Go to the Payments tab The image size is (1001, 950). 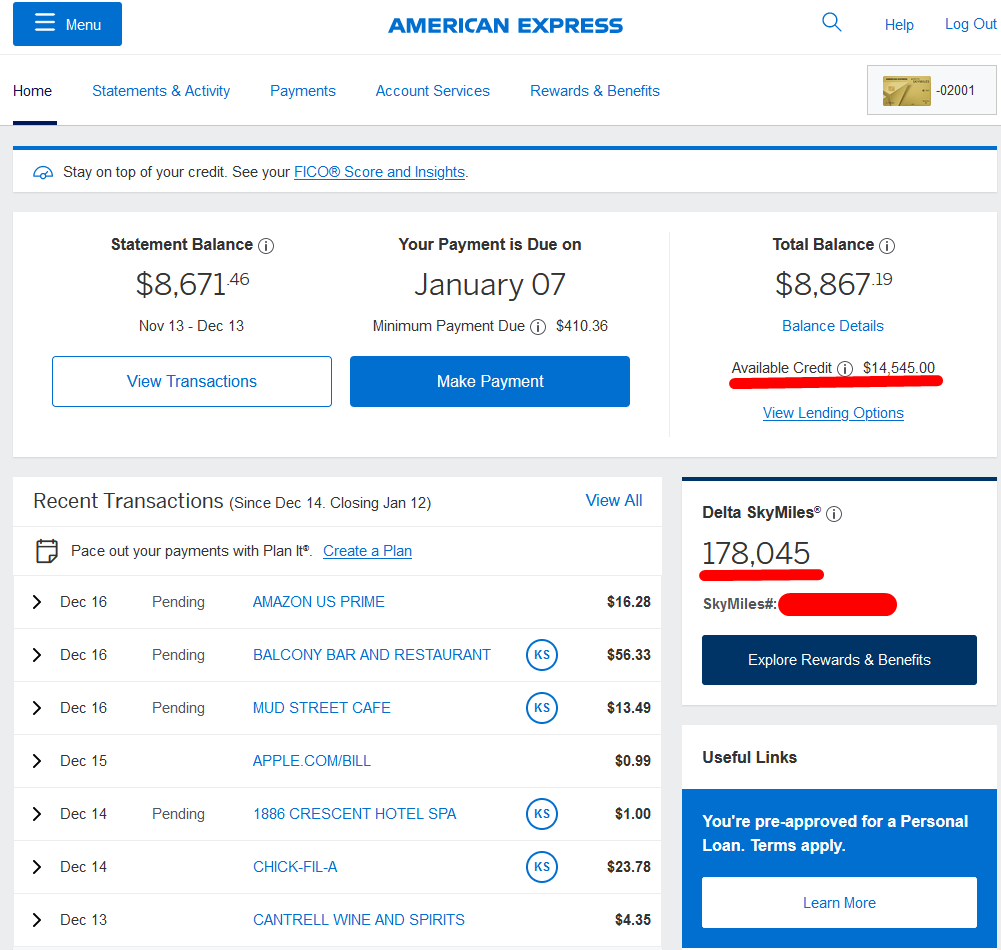tap(303, 91)
